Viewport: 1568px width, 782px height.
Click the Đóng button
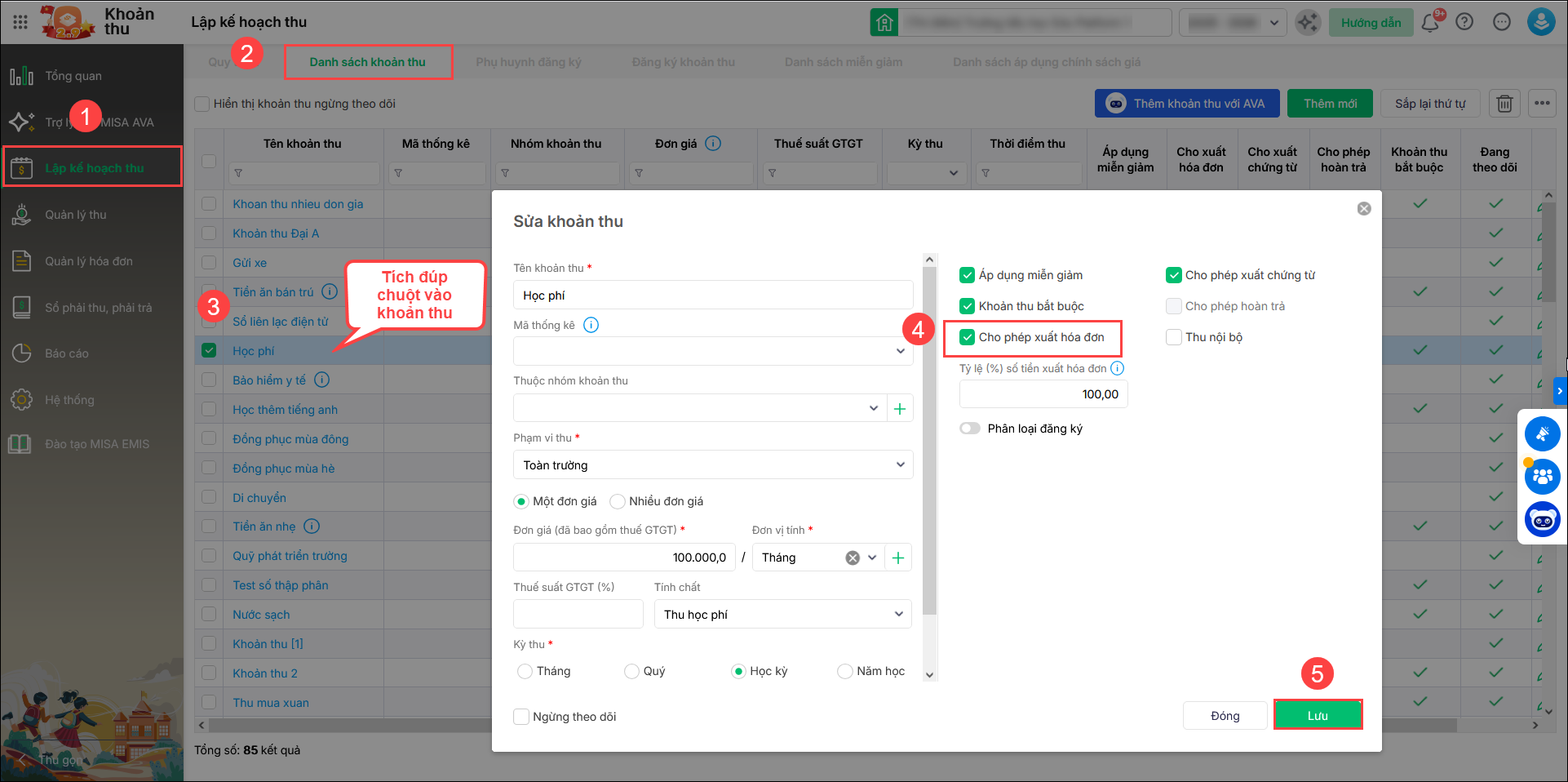[x=1225, y=715]
